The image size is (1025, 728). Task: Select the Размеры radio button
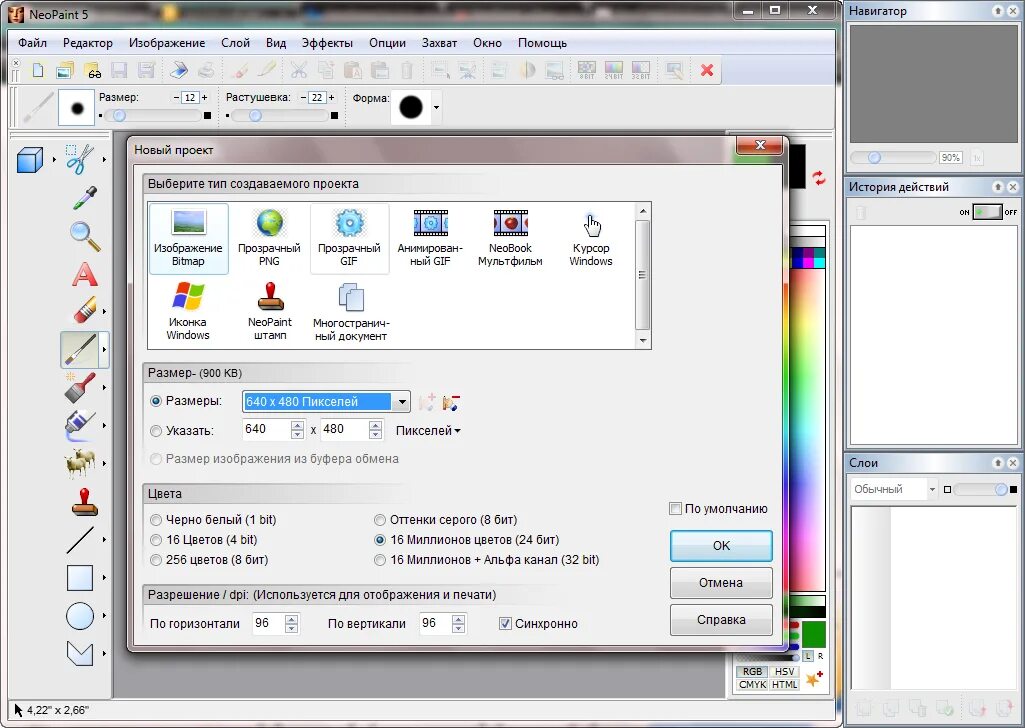156,401
